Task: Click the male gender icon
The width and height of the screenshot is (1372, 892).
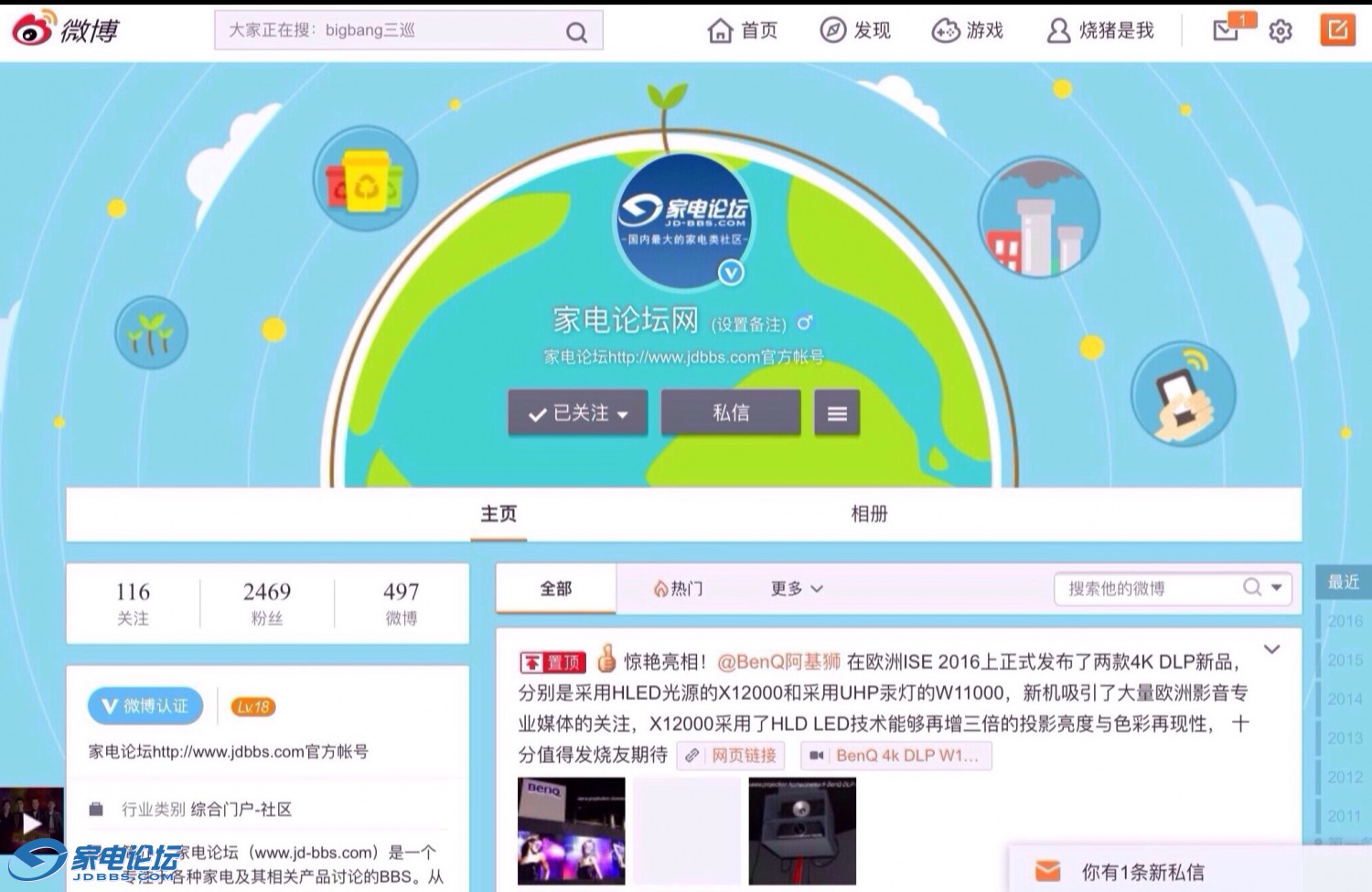Action: tap(804, 322)
